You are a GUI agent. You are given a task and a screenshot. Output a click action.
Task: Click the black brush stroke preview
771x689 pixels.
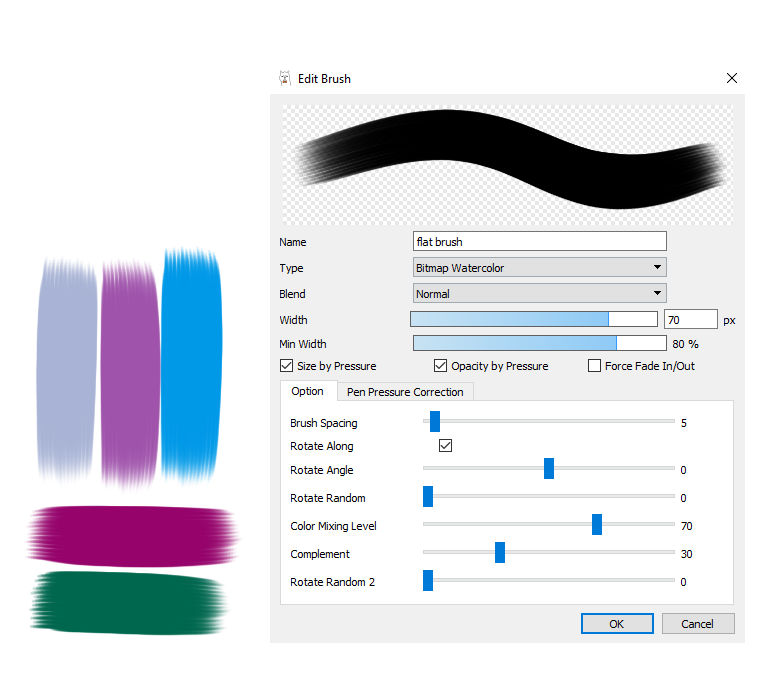(x=507, y=164)
